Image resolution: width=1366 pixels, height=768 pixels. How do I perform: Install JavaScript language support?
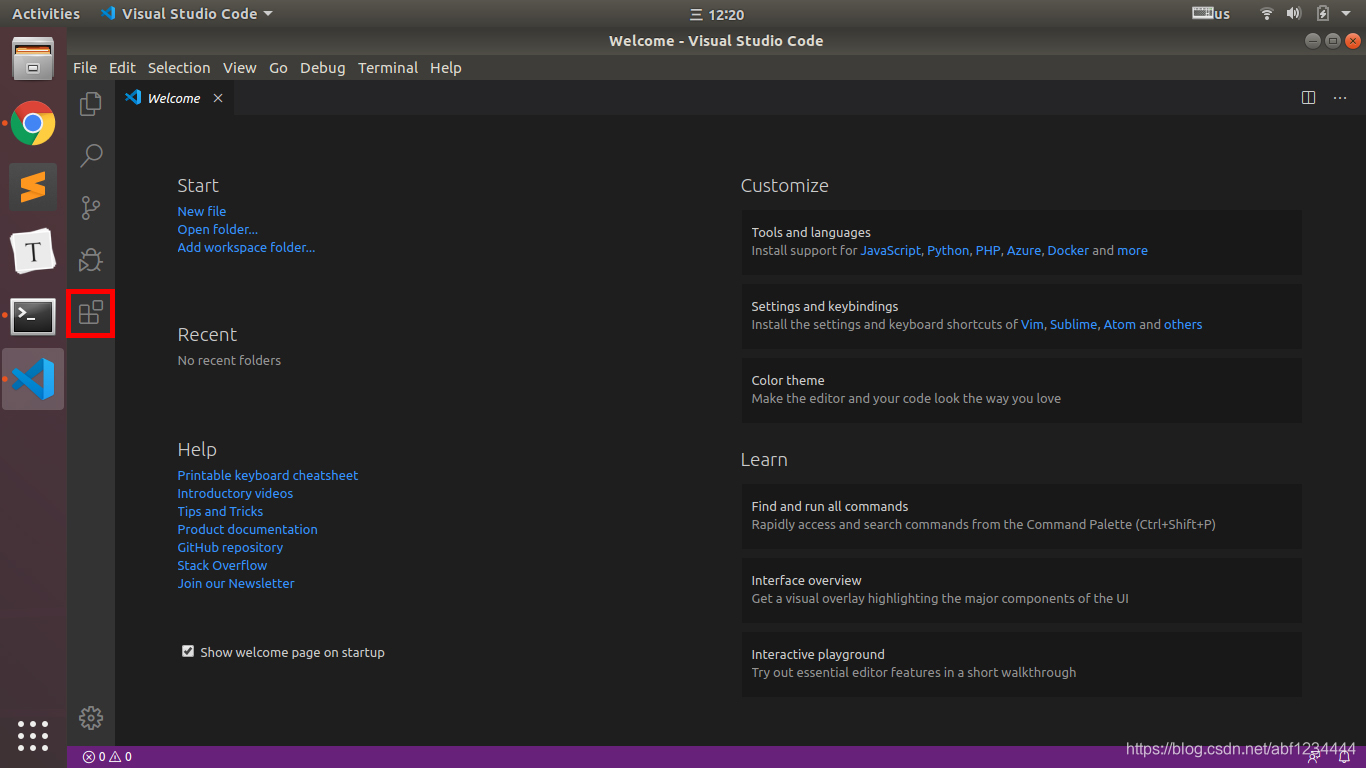pos(890,250)
